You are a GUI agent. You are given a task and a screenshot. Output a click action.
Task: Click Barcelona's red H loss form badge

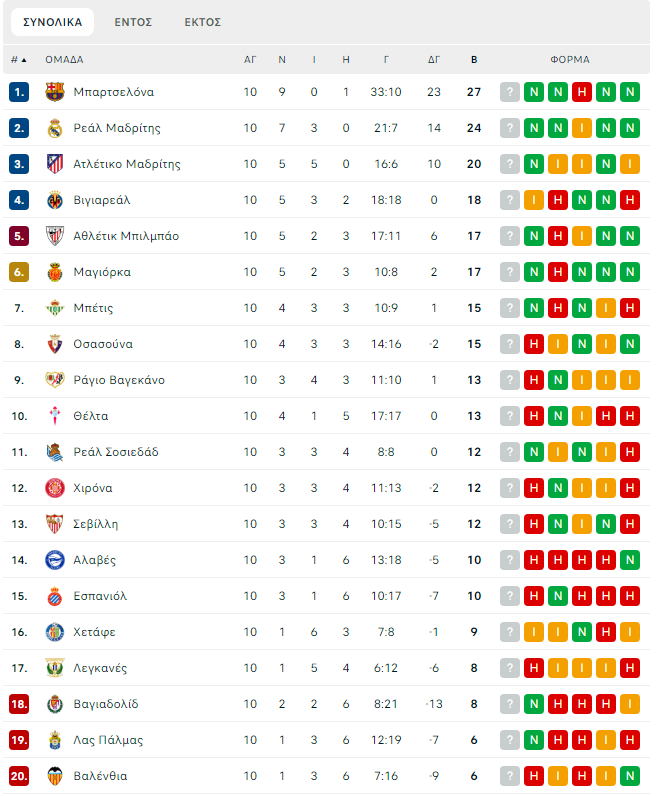[x=582, y=92]
